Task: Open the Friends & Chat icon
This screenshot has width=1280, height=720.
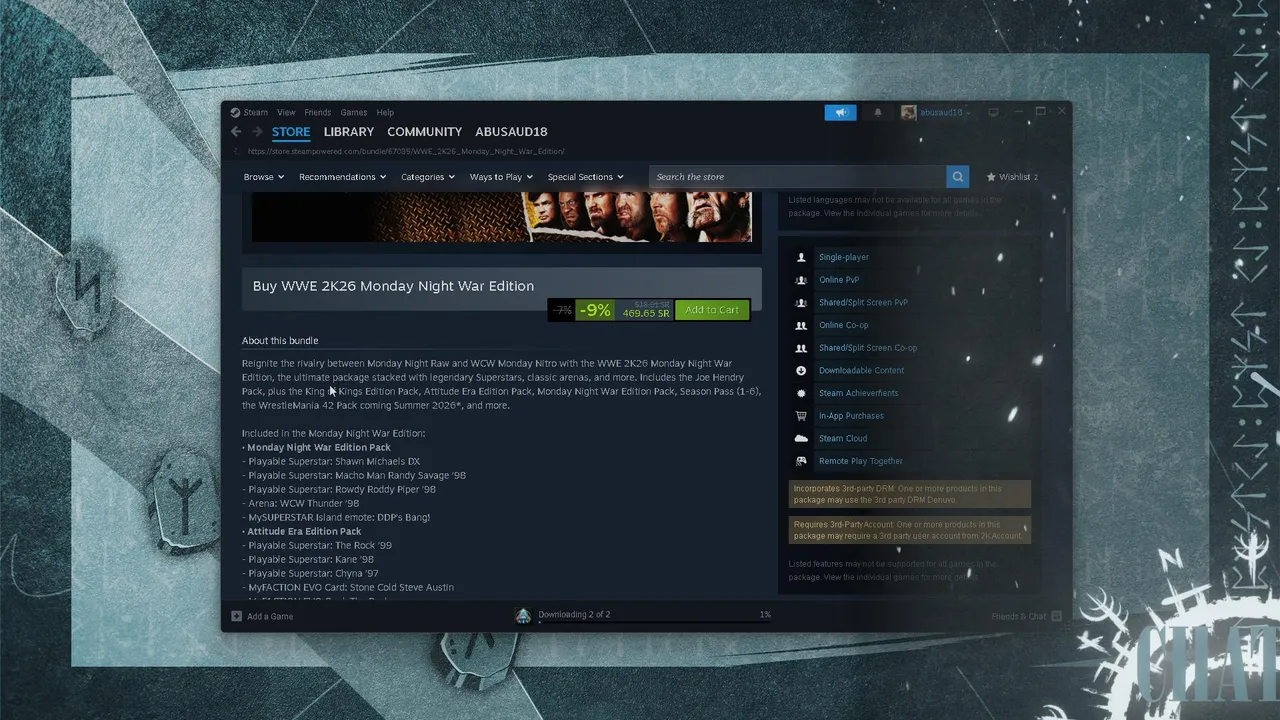Action: coord(1056,616)
